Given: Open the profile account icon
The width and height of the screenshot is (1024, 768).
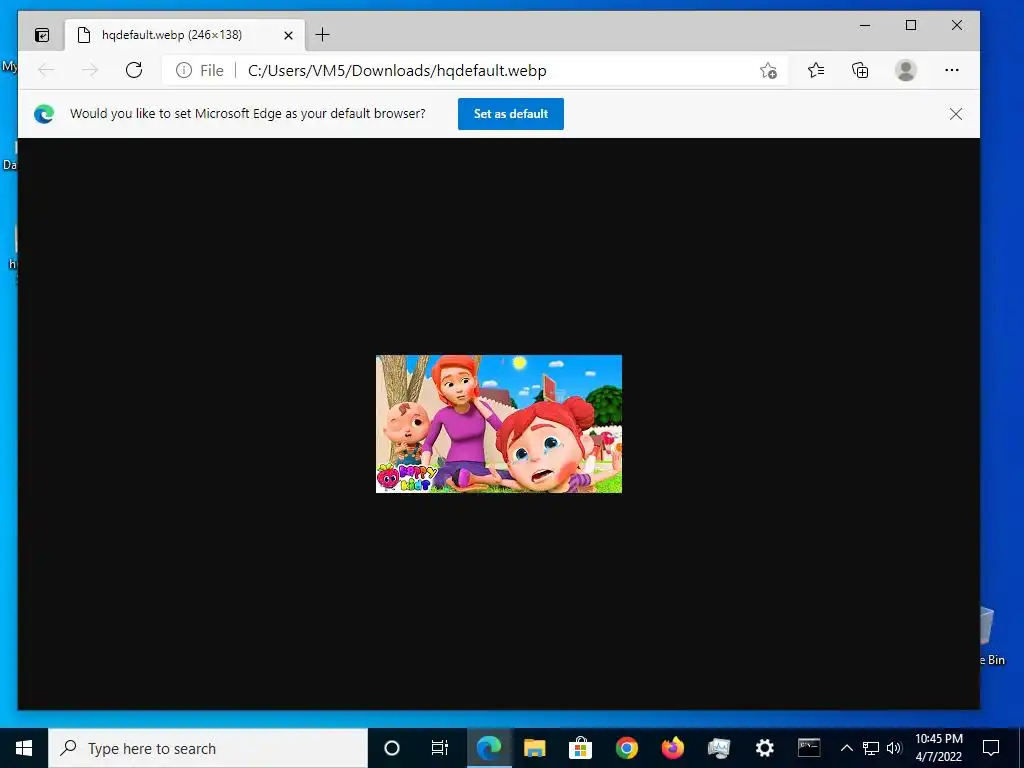Looking at the screenshot, I should (x=906, y=70).
